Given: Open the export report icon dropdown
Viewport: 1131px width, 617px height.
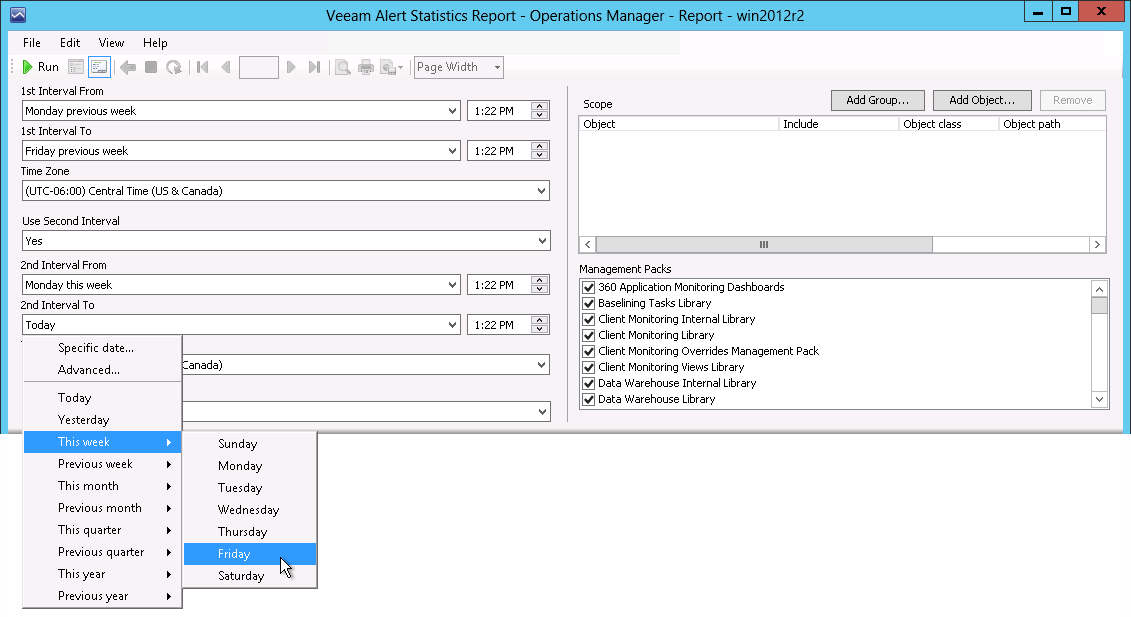Looking at the screenshot, I should [x=392, y=67].
